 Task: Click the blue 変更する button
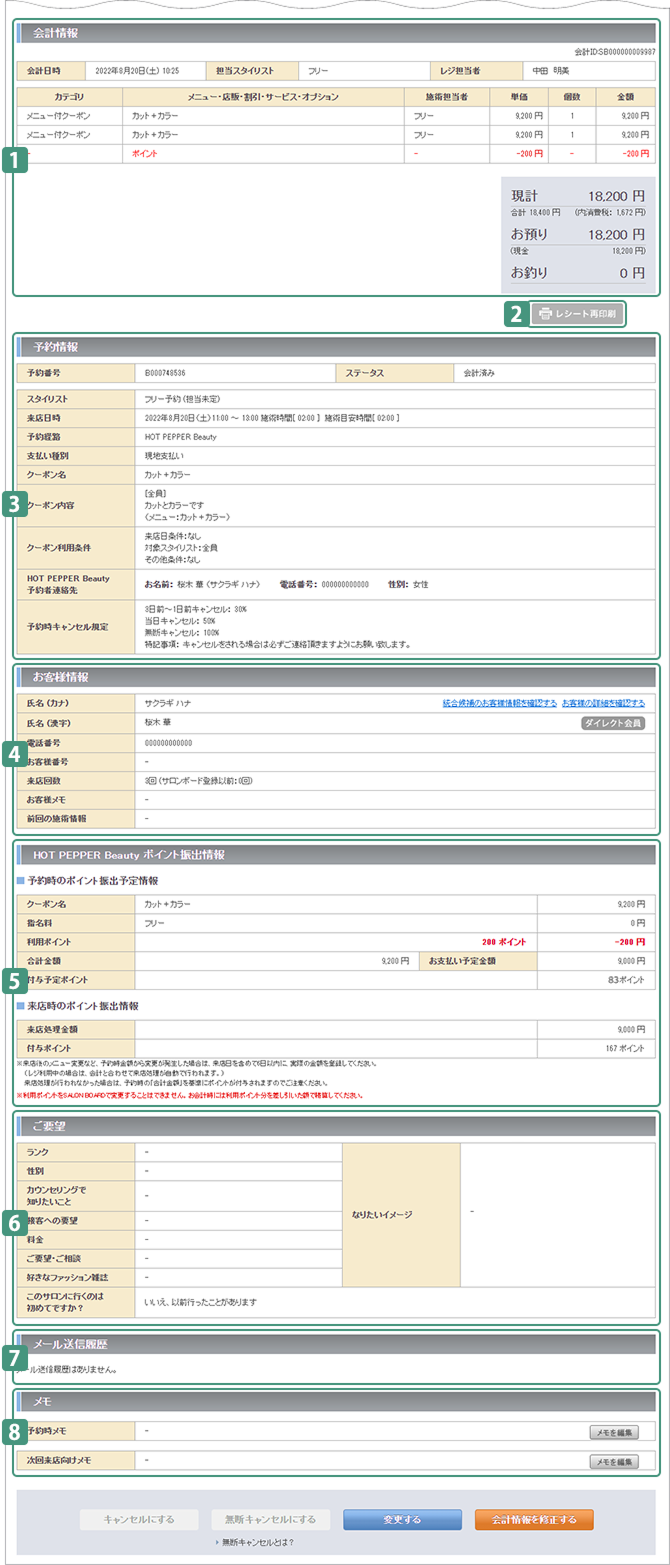tap(402, 1519)
